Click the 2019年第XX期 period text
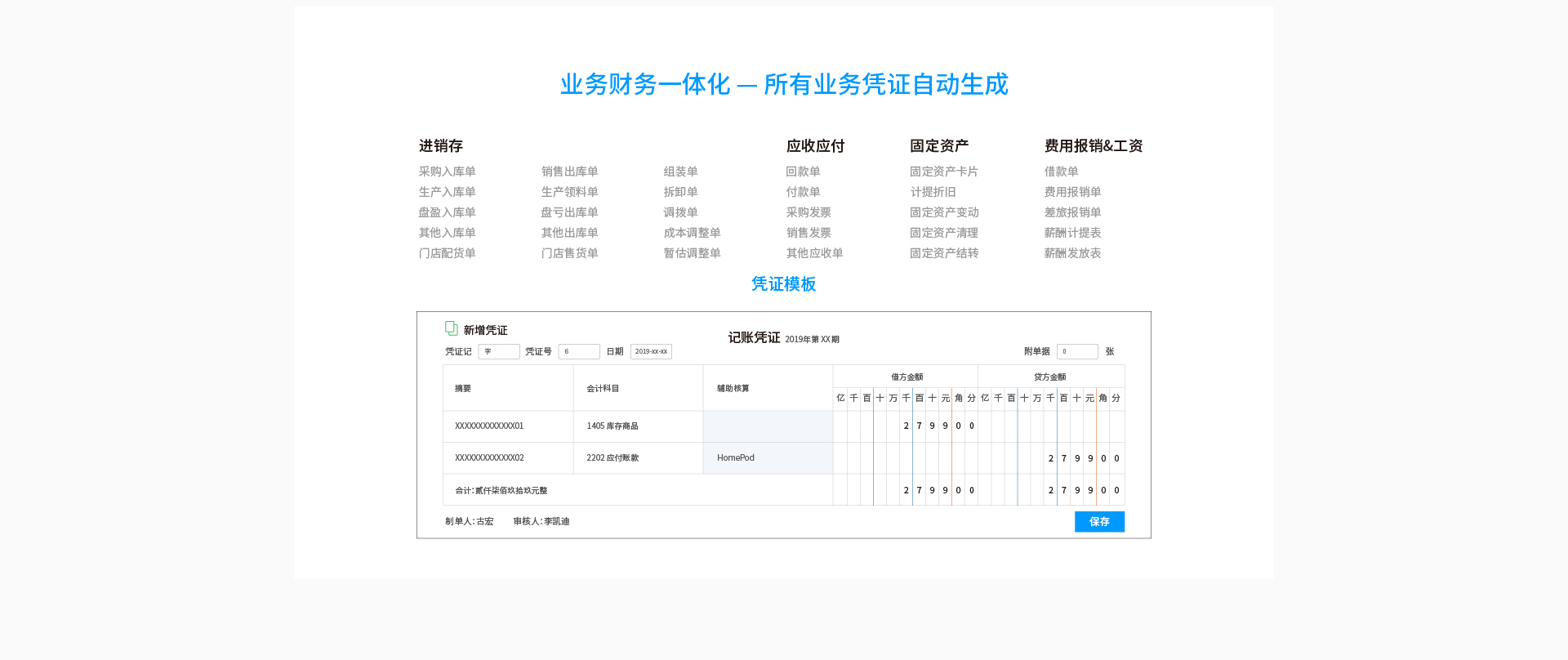The height and width of the screenshot is (660, 1568). pos(813,339)
